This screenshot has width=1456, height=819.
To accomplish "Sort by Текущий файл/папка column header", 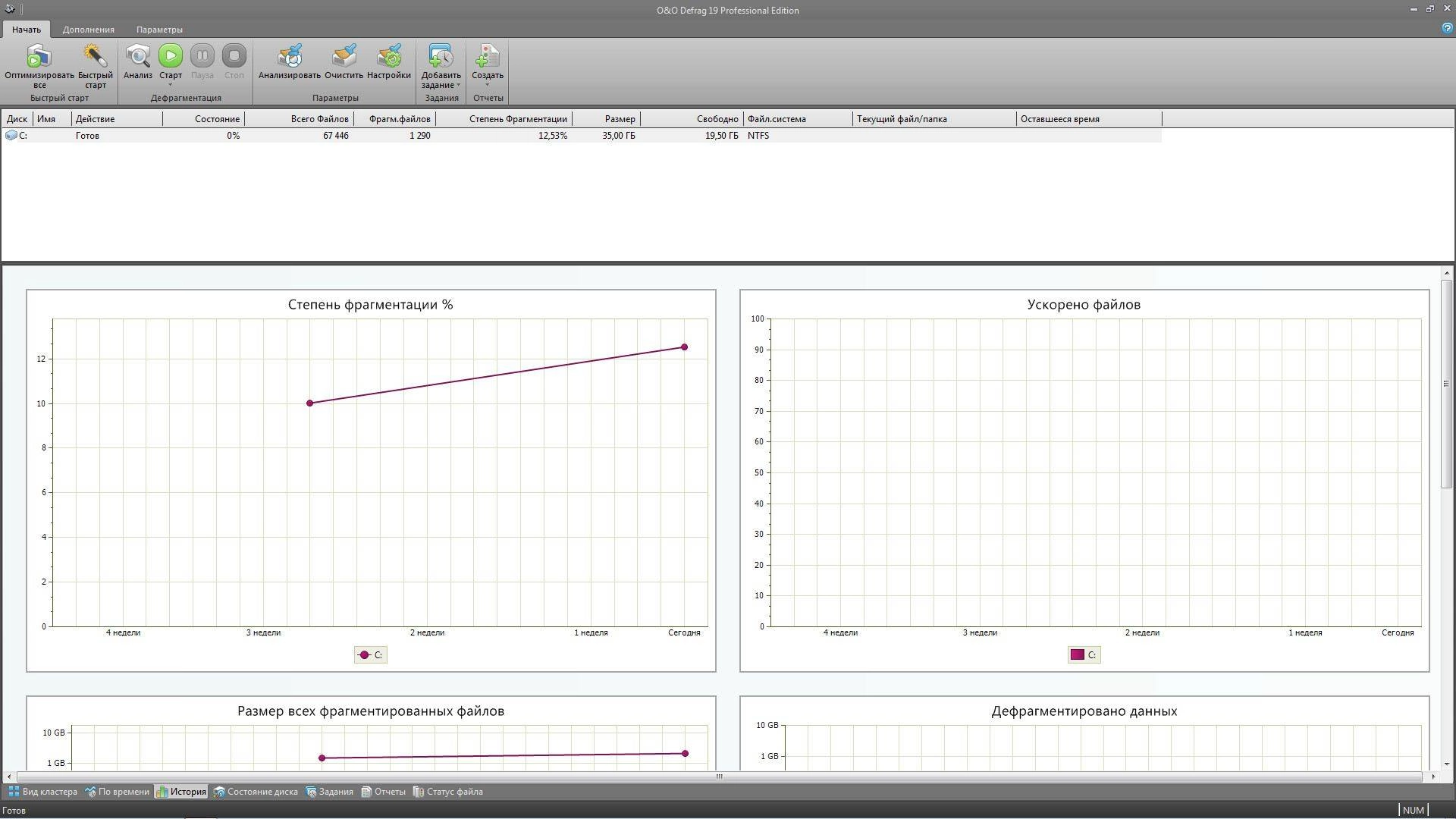I will coord(934,119).
